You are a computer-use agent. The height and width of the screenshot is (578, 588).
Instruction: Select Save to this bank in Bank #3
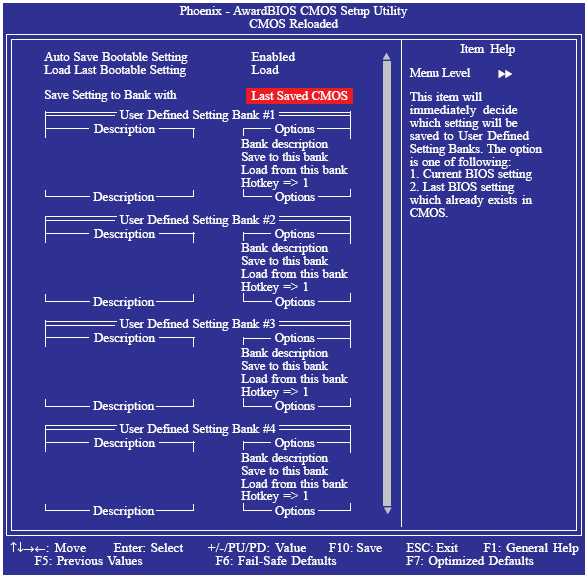click(x=284, y=366)
